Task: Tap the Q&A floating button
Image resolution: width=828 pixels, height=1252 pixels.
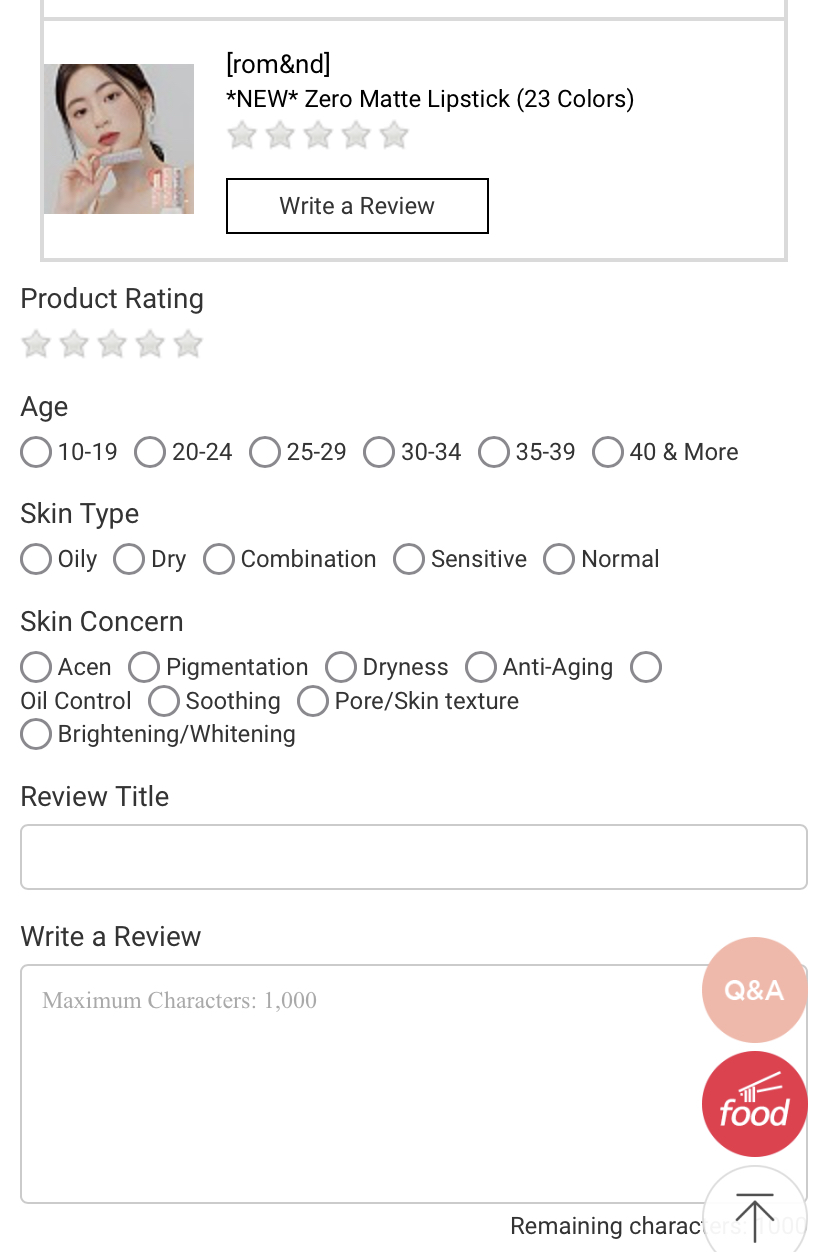Action: click(x=754, y=990)
